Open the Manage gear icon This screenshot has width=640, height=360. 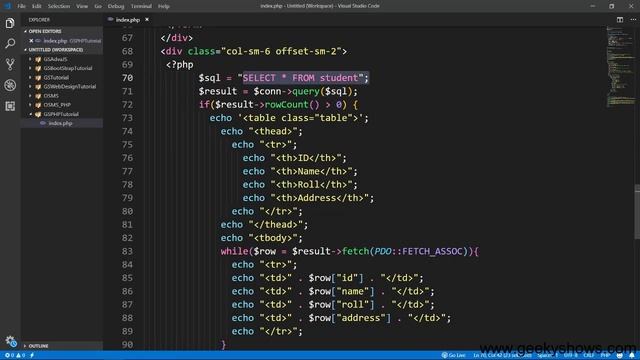[10, 341]
